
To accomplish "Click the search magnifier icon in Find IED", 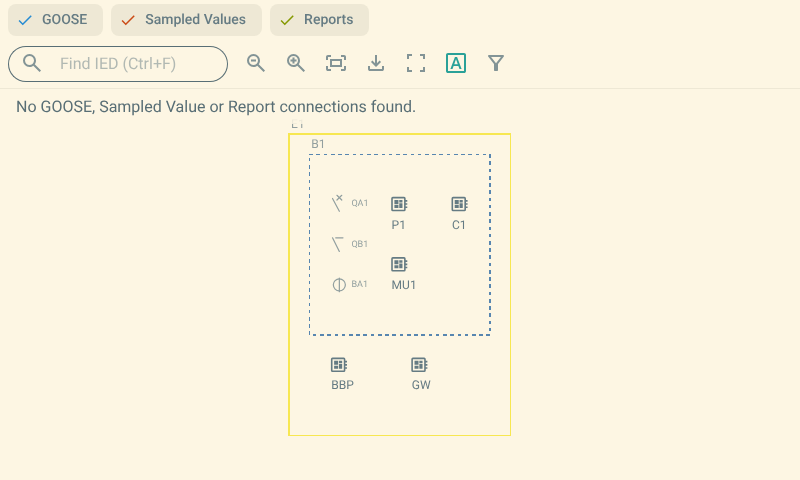I will (x=32, y=63).
